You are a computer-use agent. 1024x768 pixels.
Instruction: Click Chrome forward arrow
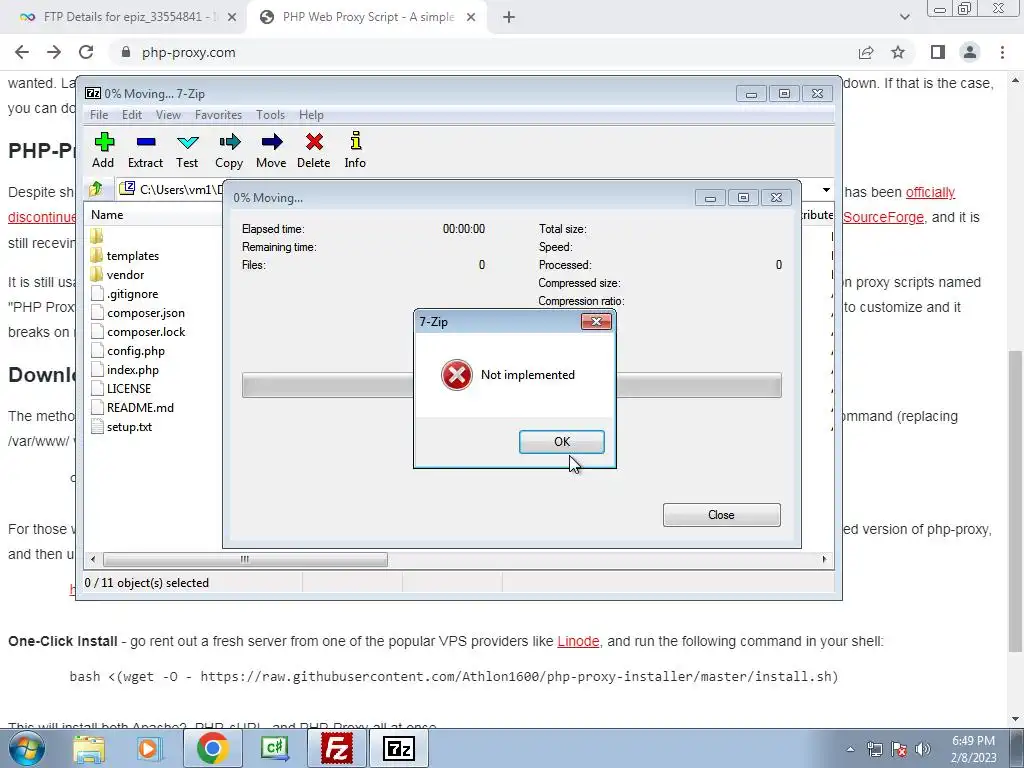click(54, 52)
